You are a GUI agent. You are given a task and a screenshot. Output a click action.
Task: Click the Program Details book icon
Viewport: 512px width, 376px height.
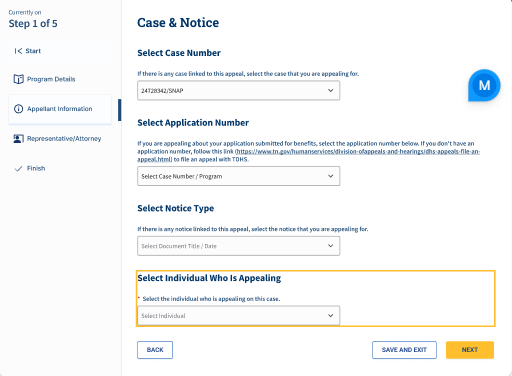tap(18, 79)
